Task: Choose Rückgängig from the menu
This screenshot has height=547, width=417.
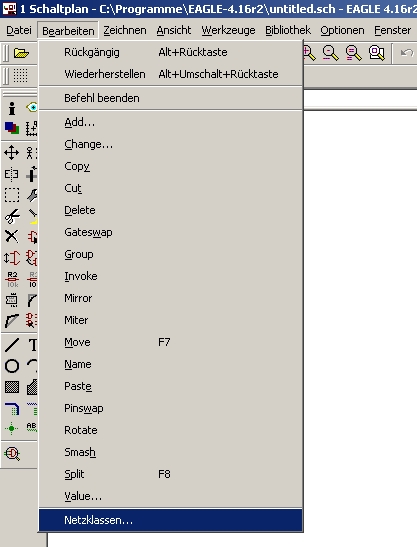Action: tap(171, 52)
